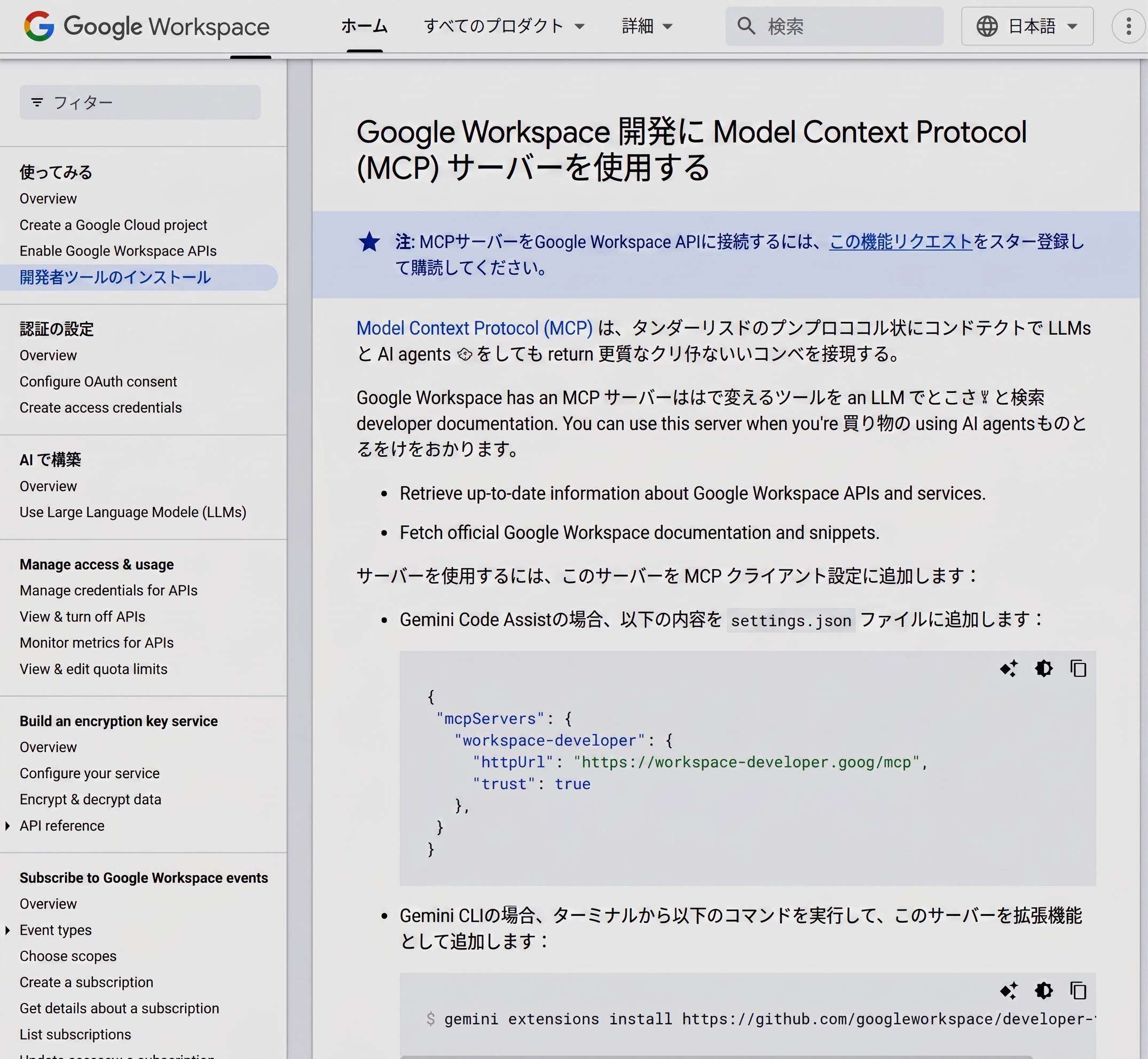
Task: Open the Model Context Protocol (MCP) link
Action: (x=475, y=328)
